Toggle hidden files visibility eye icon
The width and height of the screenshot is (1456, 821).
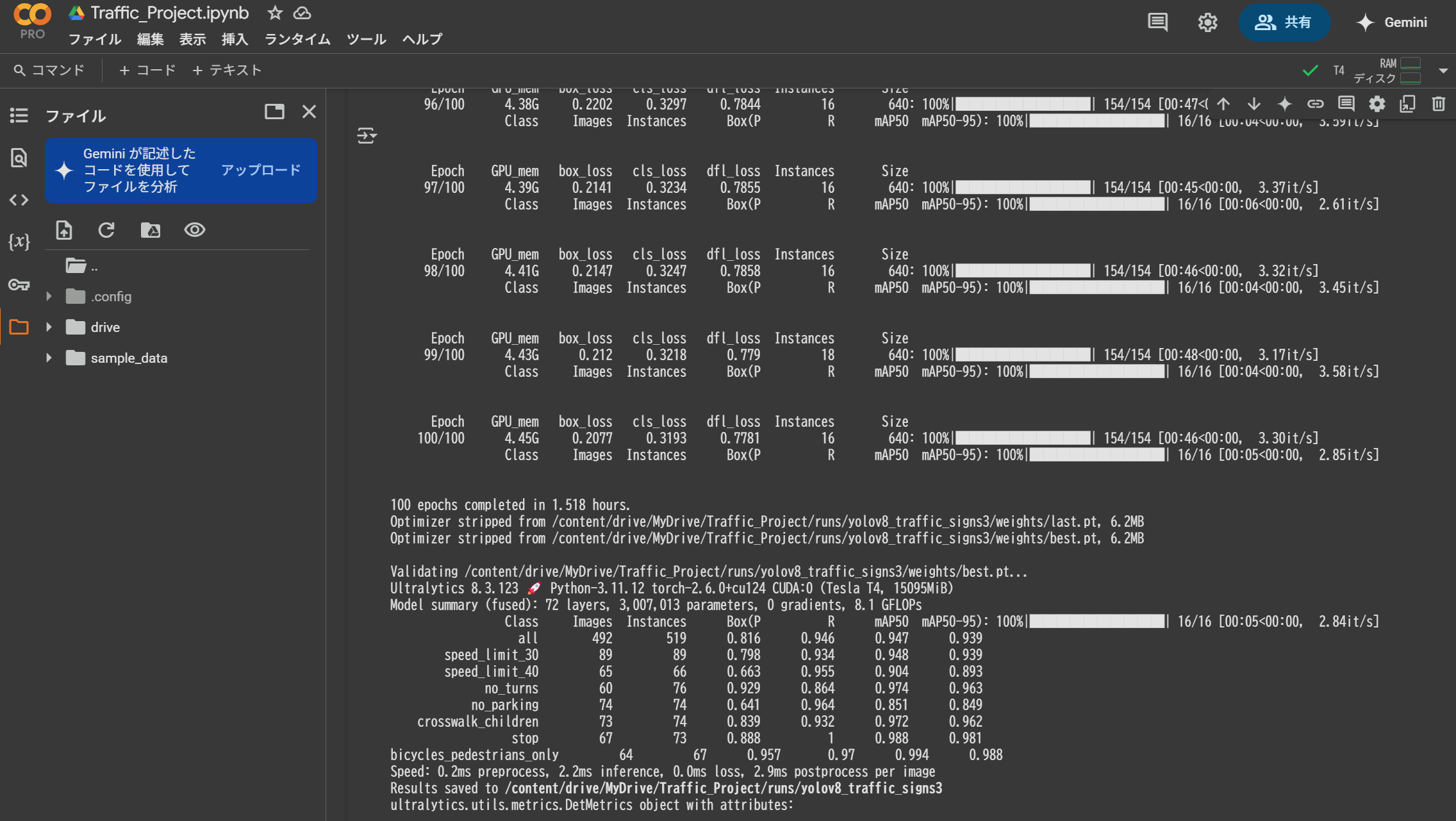195,230
